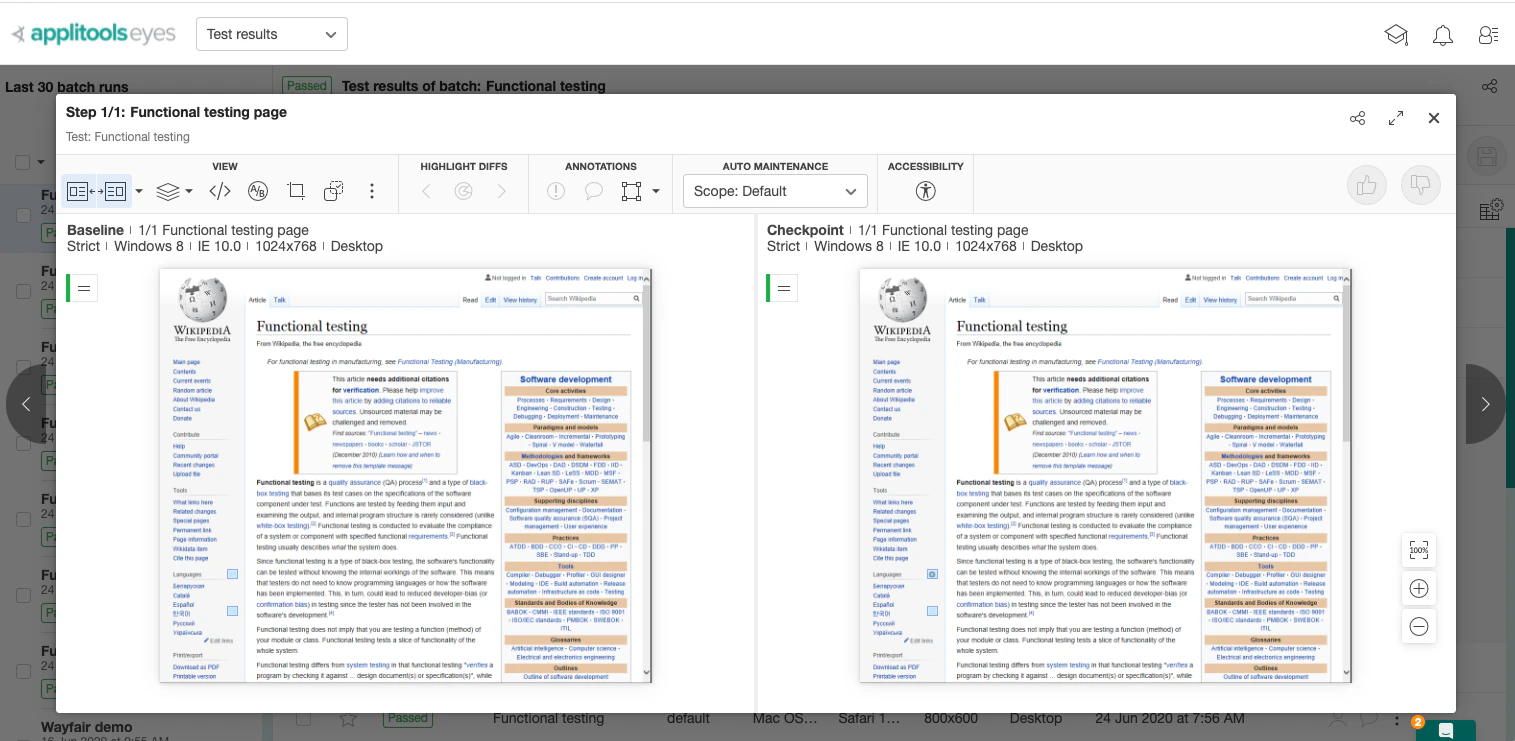The height and width of the screenshot is (741, 1515).
Task: Select the A/B toggle view icon
Action: click(x=258, y=190)
